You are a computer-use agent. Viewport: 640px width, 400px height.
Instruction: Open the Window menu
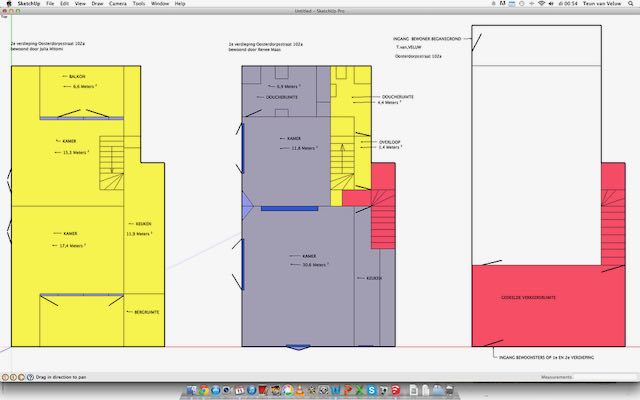[x=160, y=4]
